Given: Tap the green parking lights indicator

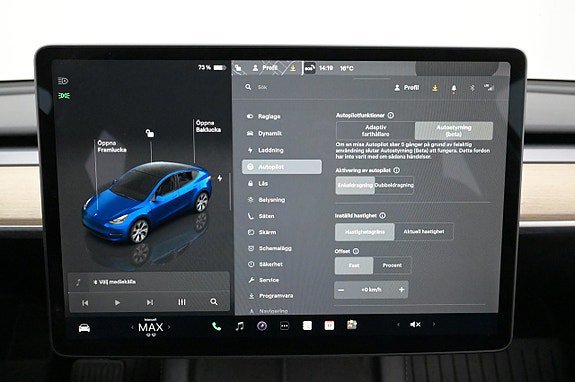Looking at the screenshot, I should [x=64, y=96].
